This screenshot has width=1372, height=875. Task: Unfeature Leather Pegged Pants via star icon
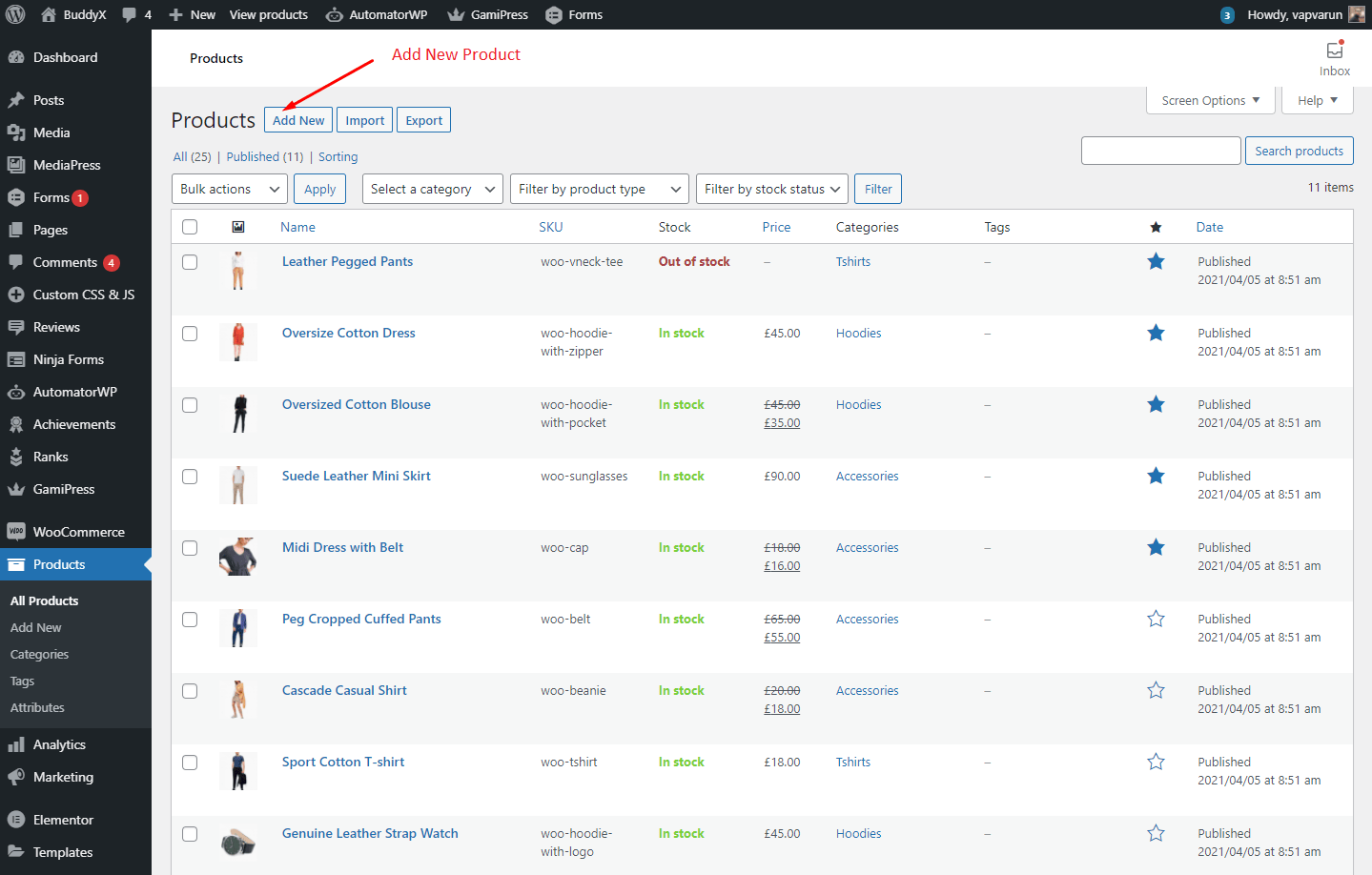point(1156,261)
